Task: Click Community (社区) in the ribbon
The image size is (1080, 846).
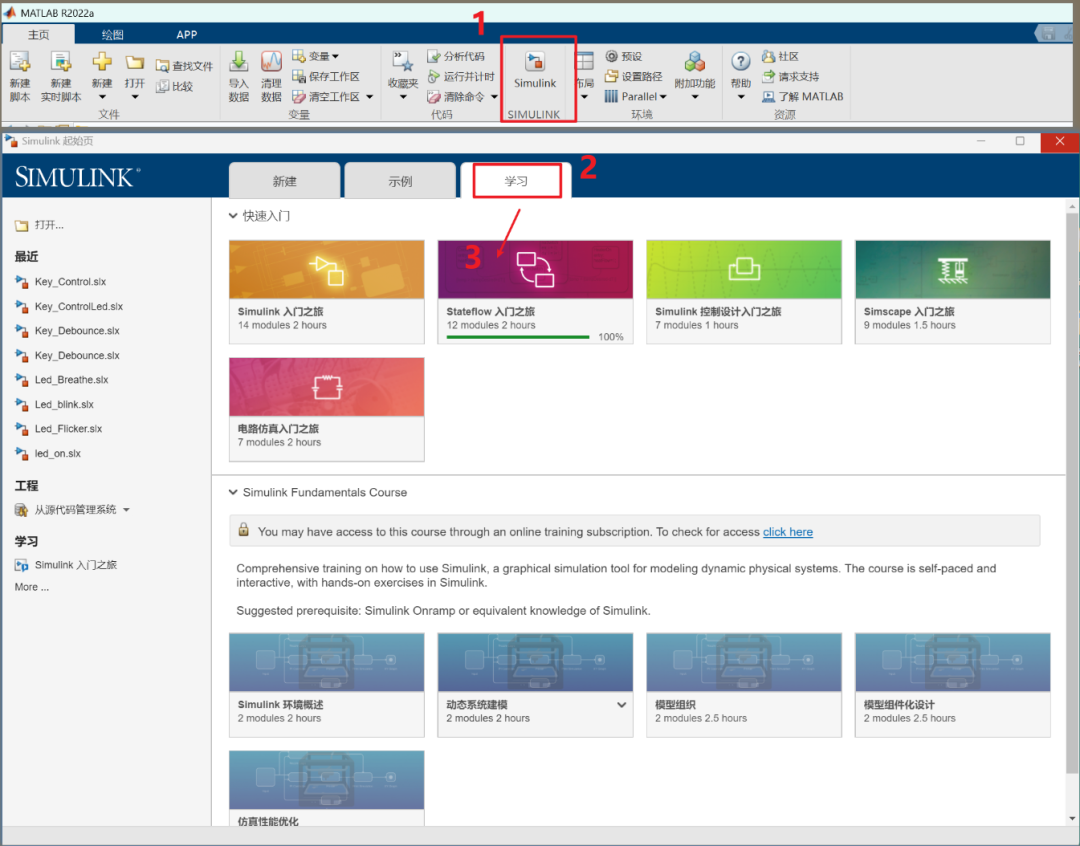Action: click(x=780, y=56)
